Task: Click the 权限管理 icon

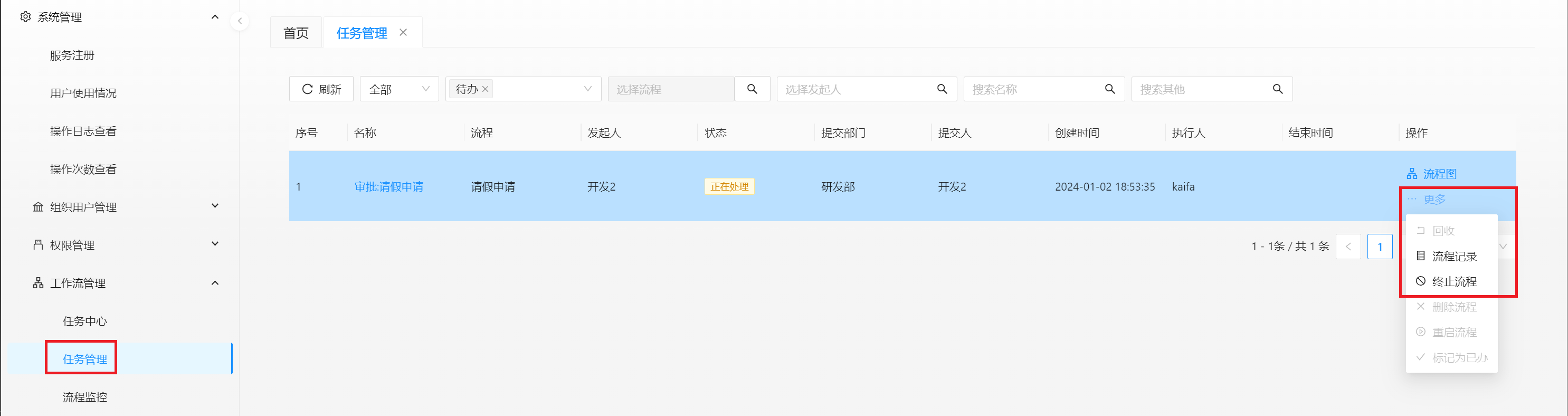Action: point(38,245)
